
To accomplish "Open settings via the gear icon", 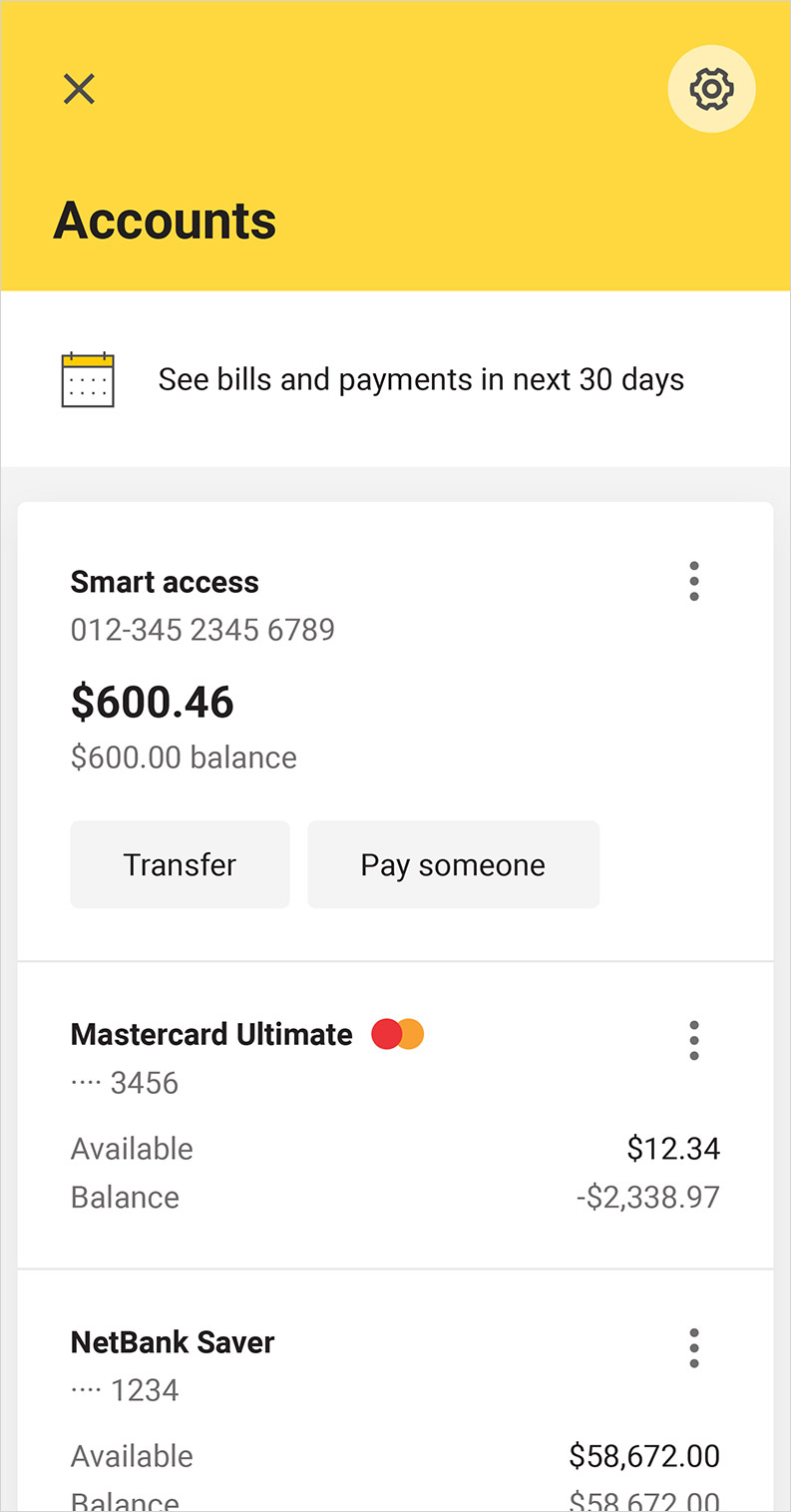I will click(x=711, y=89).
